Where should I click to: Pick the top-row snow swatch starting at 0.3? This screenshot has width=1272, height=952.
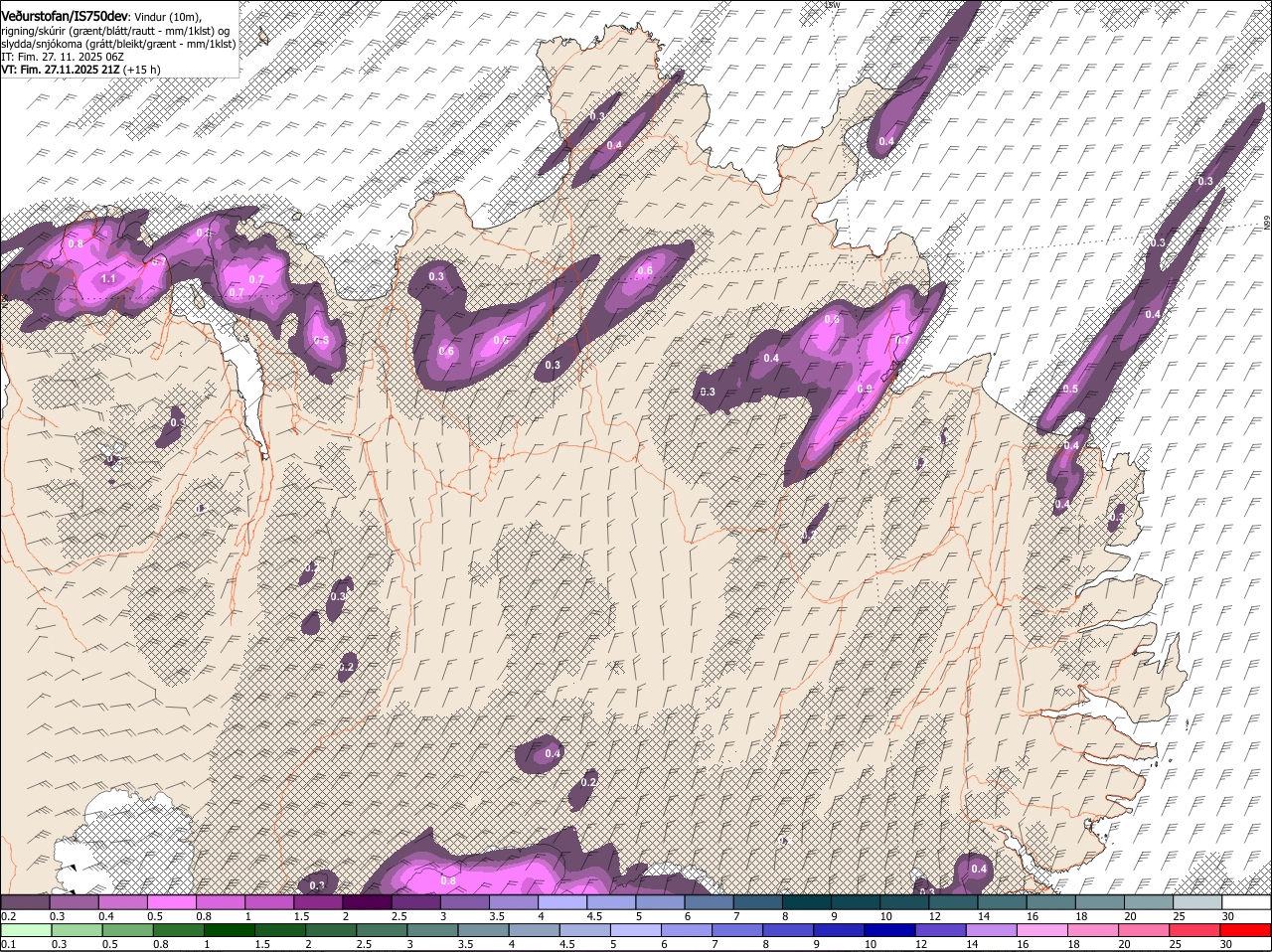(75, 902)
